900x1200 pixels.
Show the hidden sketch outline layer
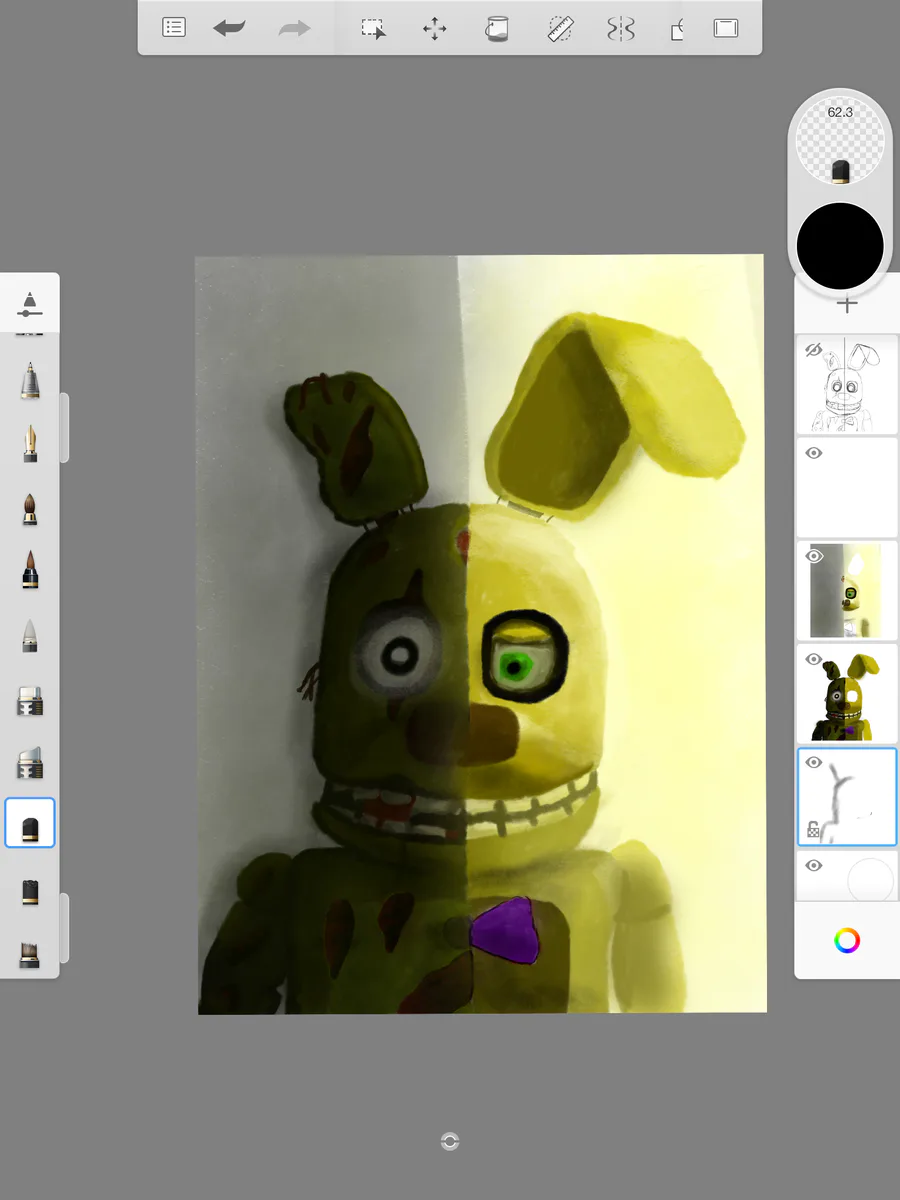(x=813, y=350)
